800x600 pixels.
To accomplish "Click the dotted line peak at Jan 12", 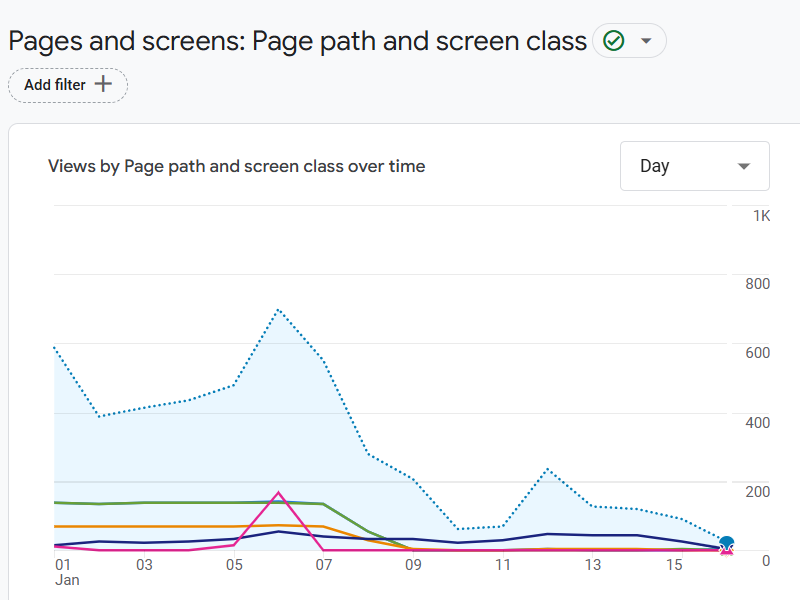I will (548, 468).
